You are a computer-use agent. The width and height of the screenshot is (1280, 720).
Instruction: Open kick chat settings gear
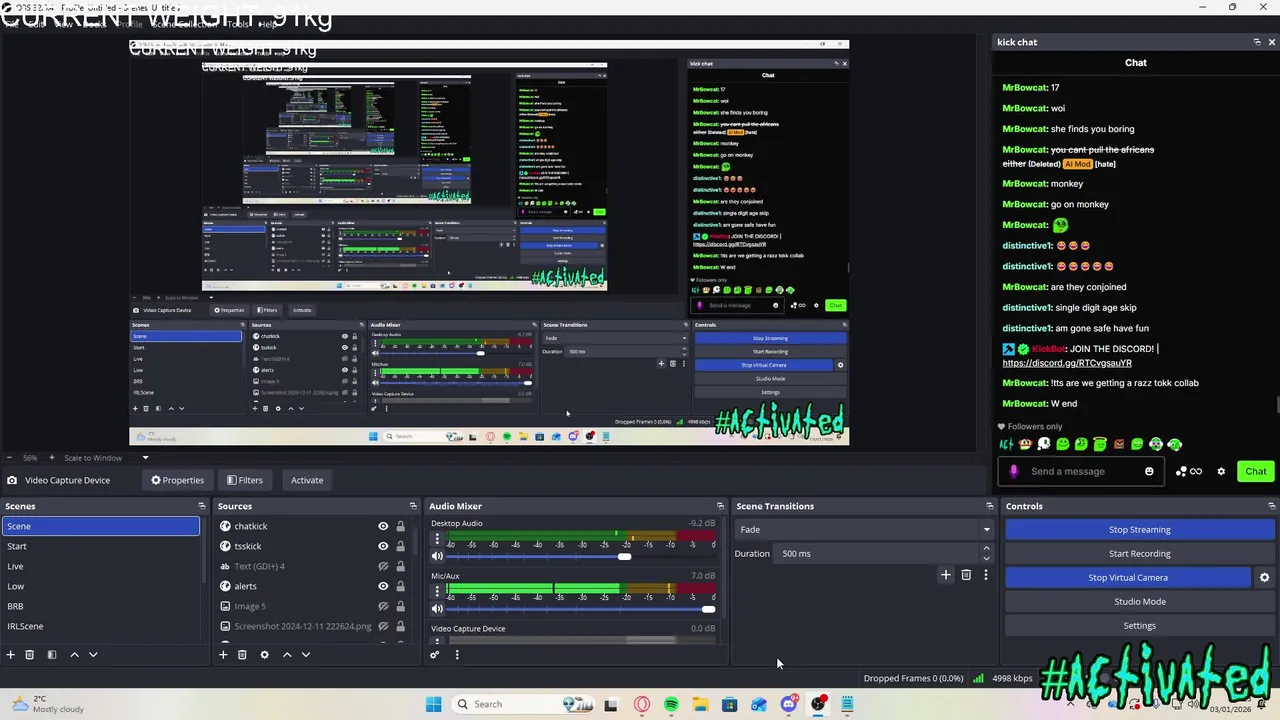(1221, 471)
